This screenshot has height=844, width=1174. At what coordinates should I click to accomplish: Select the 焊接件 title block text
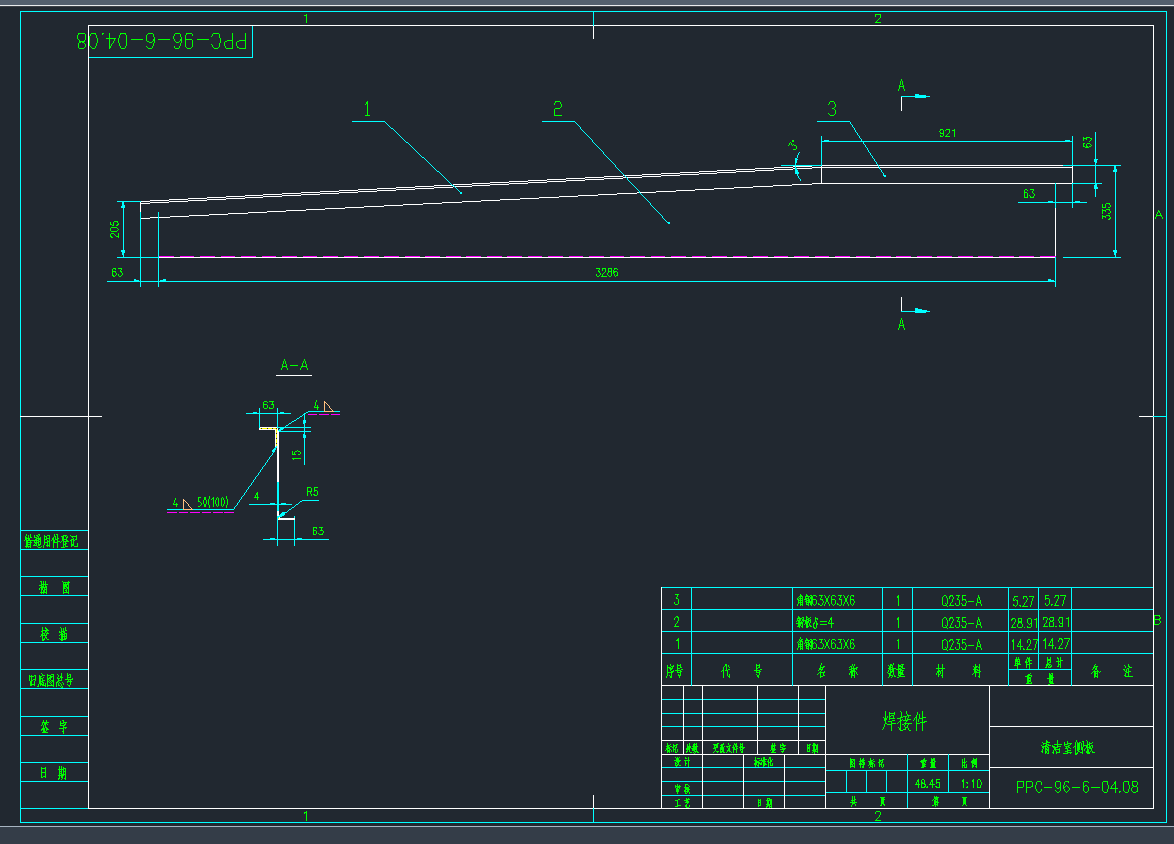[904, 721]
